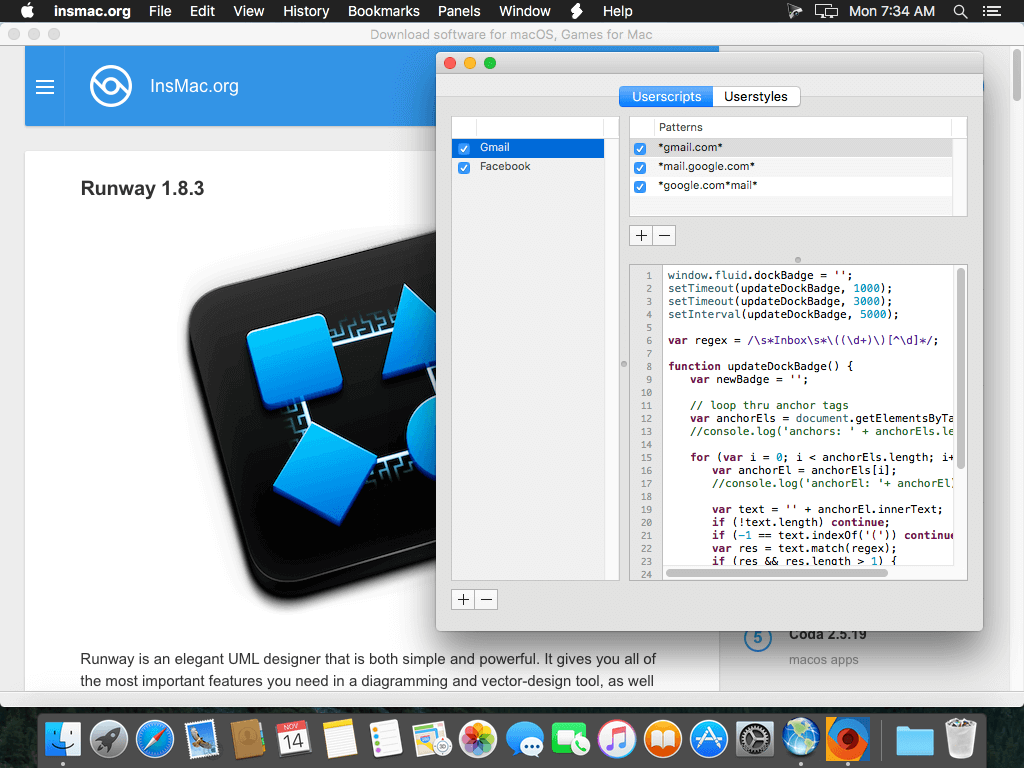Image resolution: width=1024 pixels, height=768 pixels.
Task: Open the Apple menu
Action: coord(27,11)
